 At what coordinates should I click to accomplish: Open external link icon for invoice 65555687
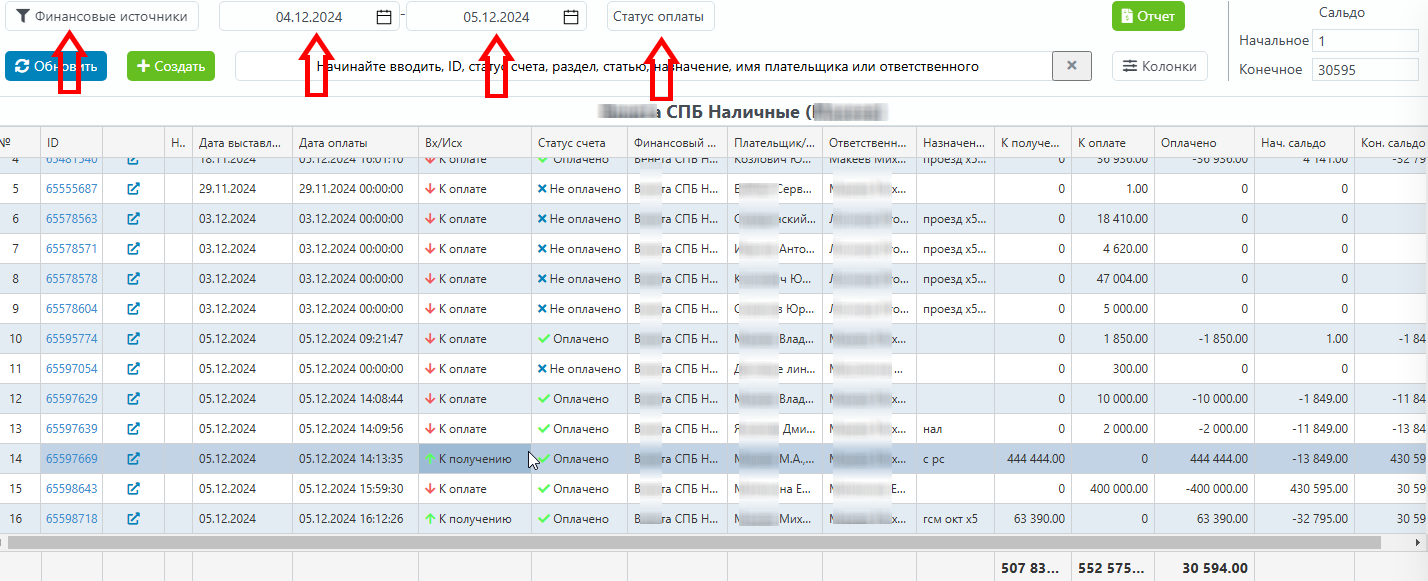pyautogui.click(x=133, y=189)
